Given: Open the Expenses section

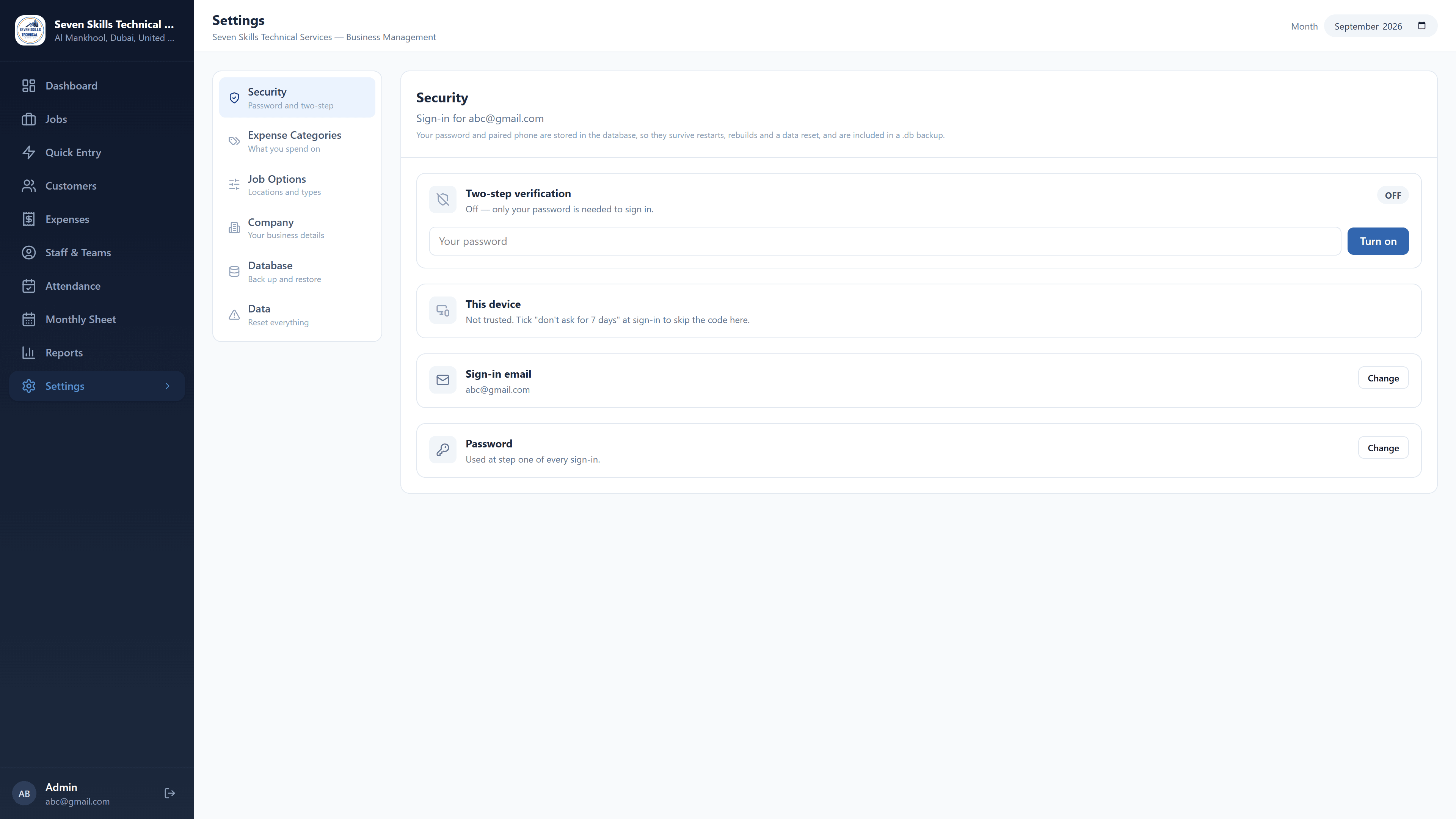Looking at the screenshot, I should pos(97,219).
